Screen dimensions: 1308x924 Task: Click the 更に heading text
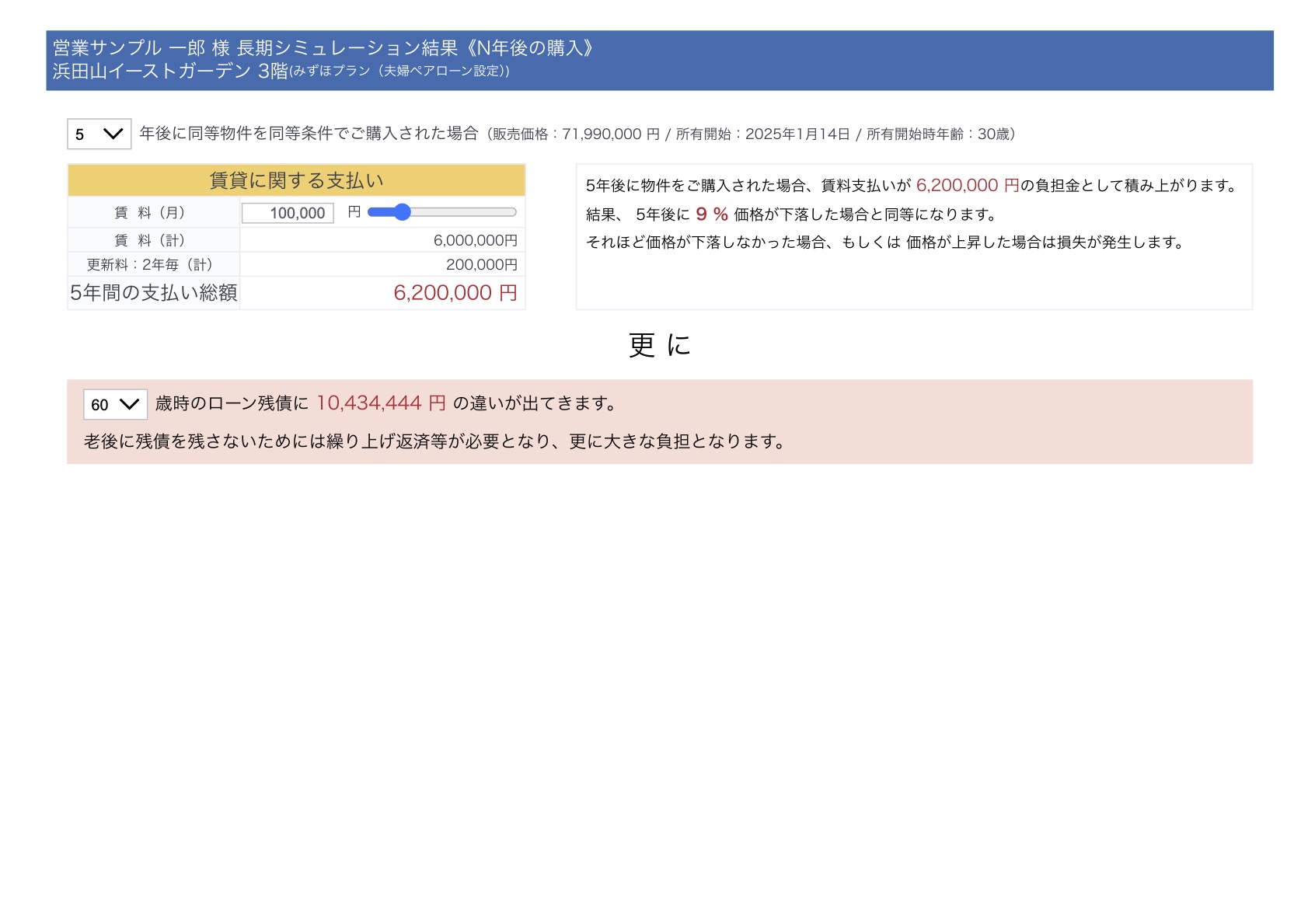coord(659,345)
